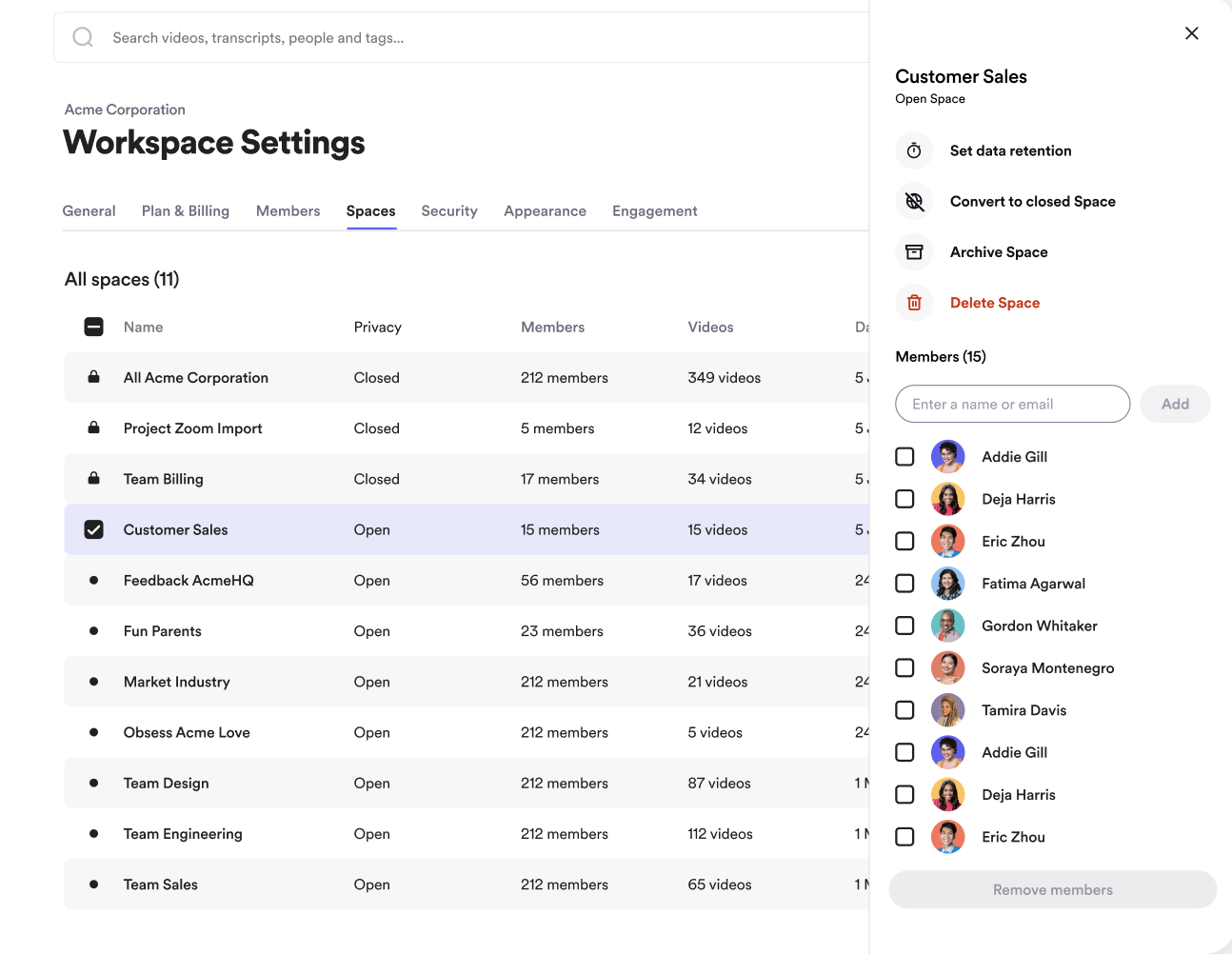Uncheck the Customer Sales row checkbox

[x=93, y=529]
